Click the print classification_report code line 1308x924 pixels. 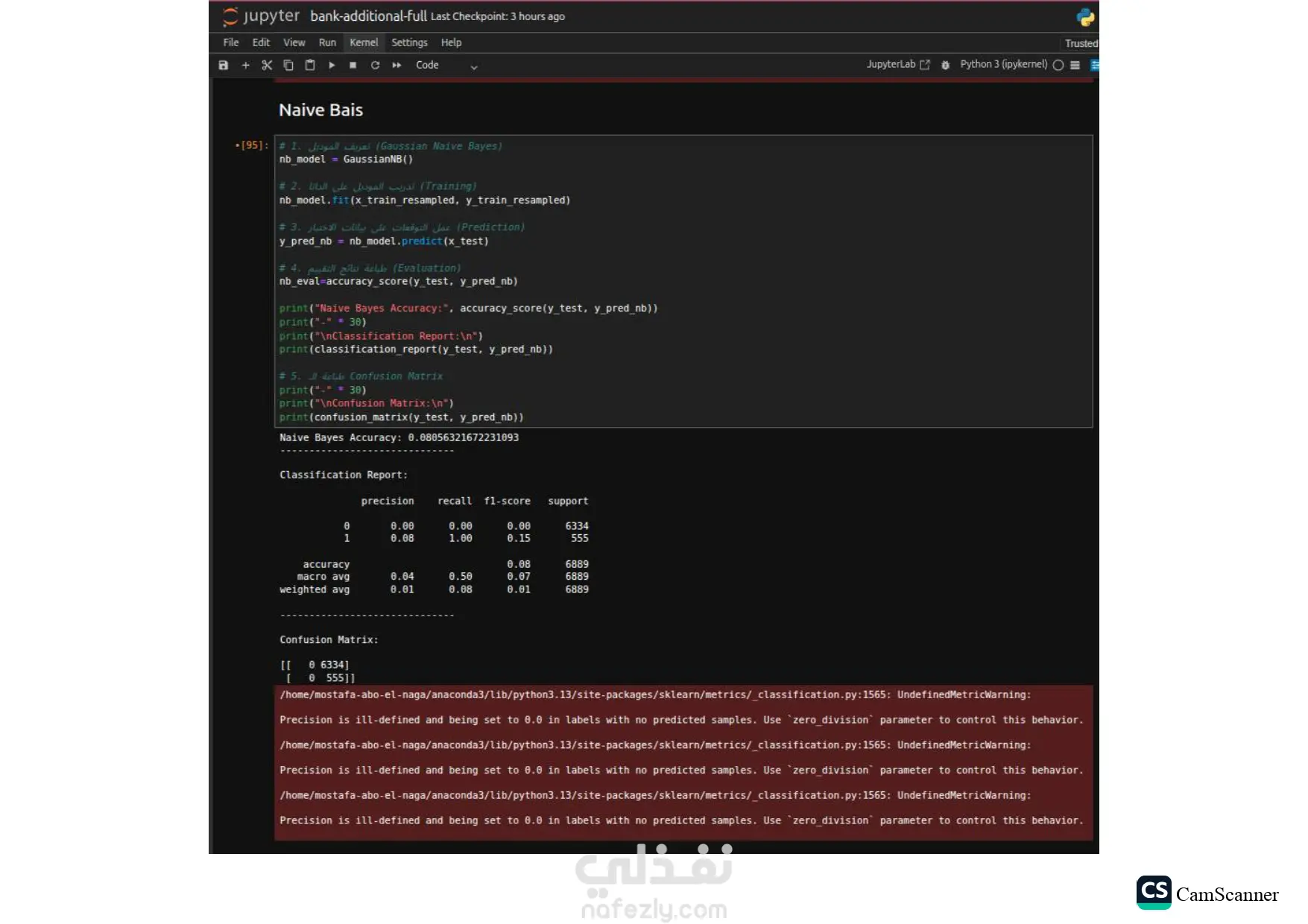[416, 349]
